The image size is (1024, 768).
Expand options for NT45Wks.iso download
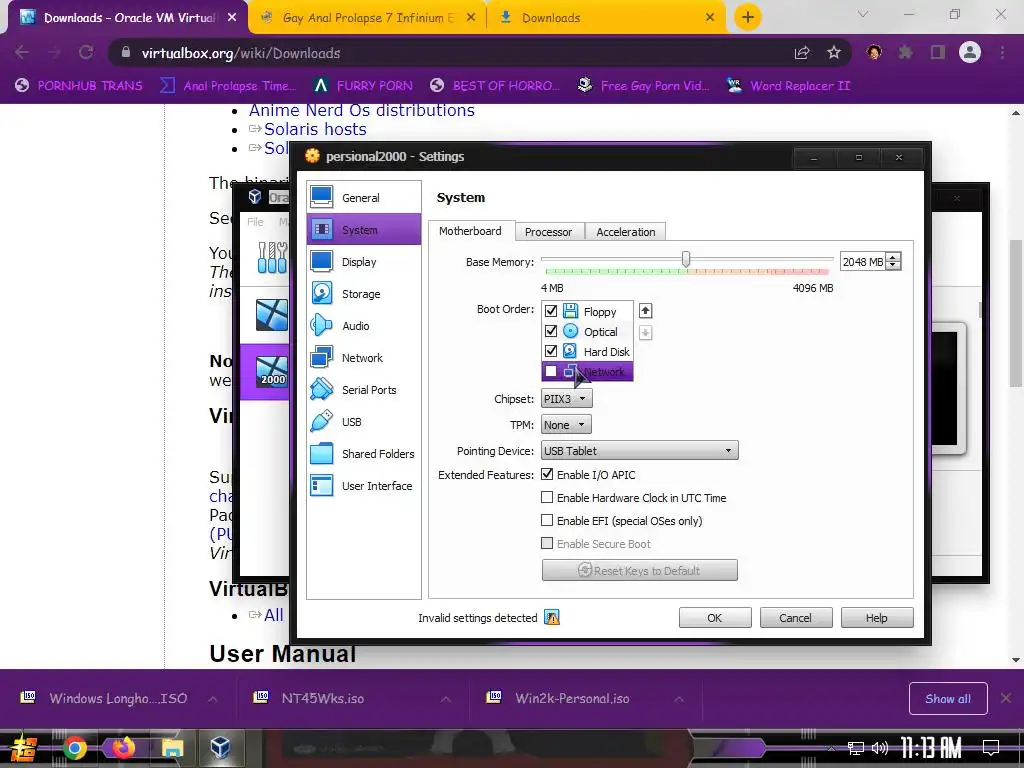446,699
